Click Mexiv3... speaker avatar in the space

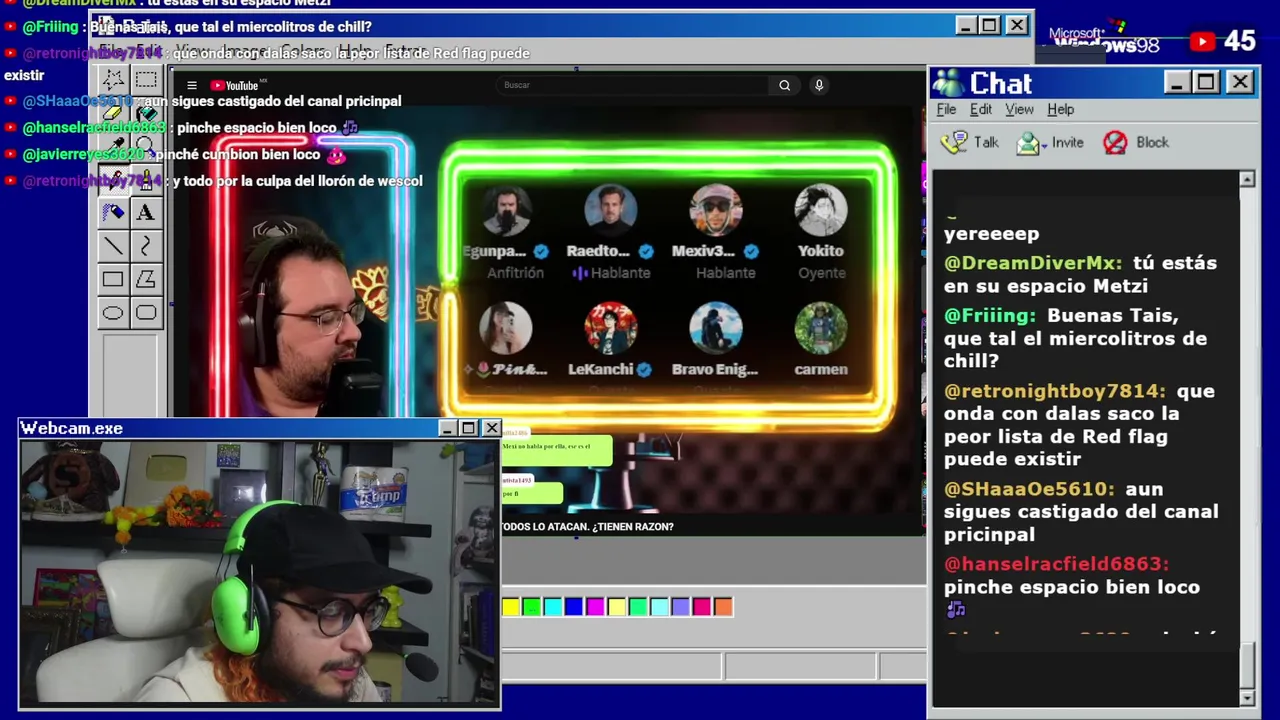tap(716, 210)
